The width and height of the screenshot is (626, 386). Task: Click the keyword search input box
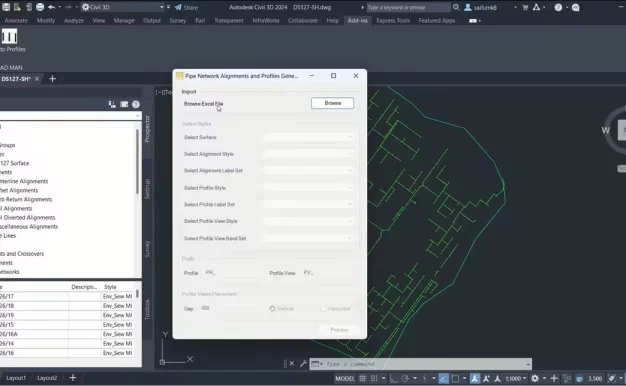click(408, 7)
